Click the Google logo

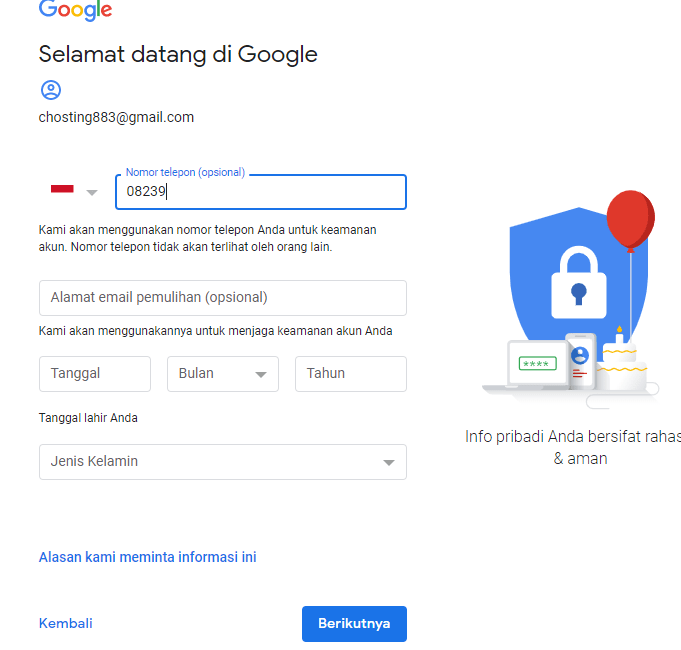pos(75,10)
